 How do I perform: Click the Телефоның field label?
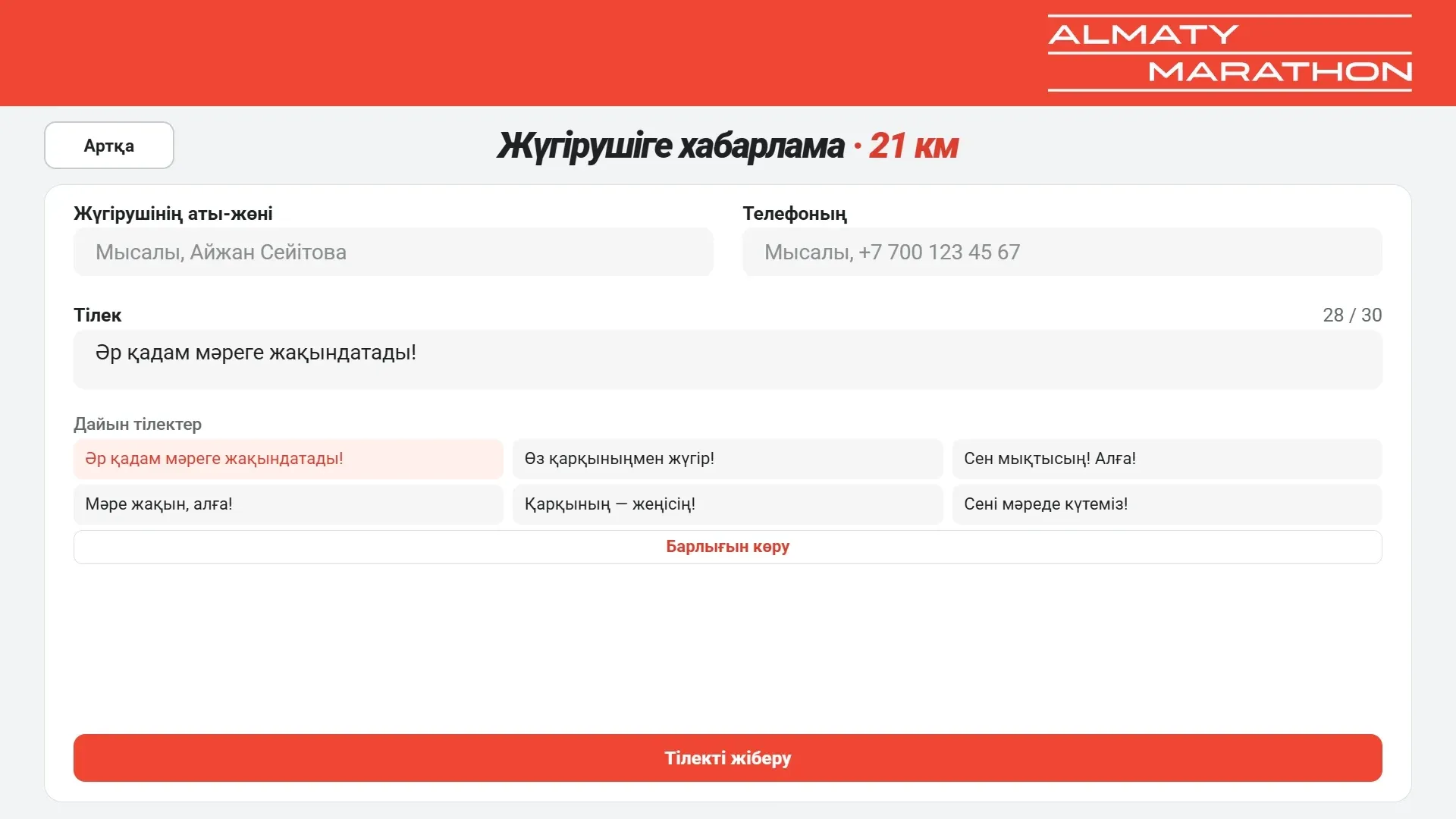pyautogui.click(x=795, y=214)
